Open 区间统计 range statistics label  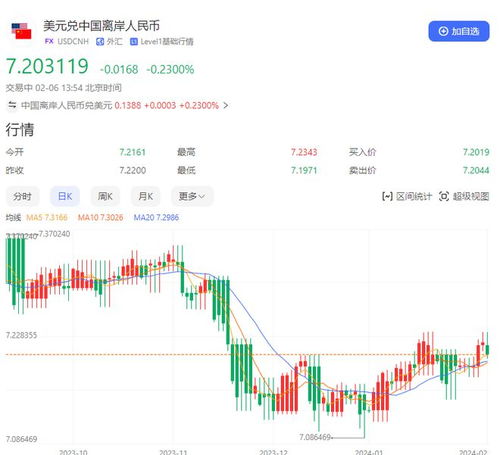pos(414,196)
